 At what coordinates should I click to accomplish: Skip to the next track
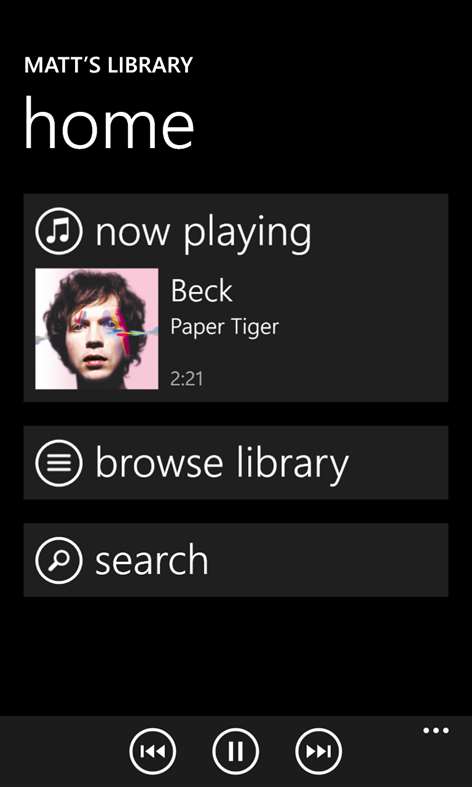(x=319, y=751)
